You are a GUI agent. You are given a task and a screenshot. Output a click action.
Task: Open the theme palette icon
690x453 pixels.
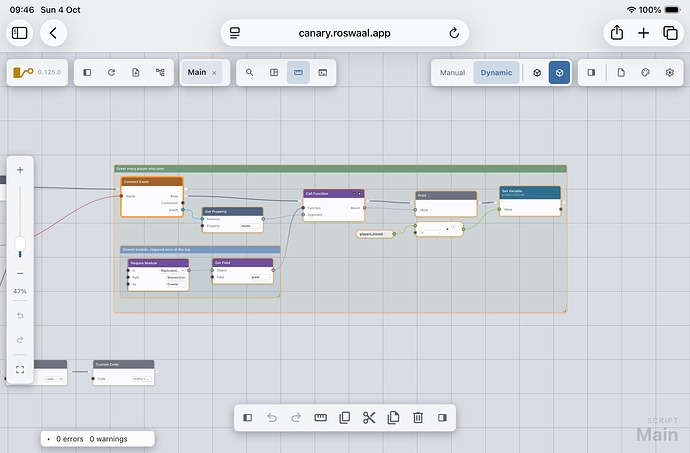(x=645, y=72)
